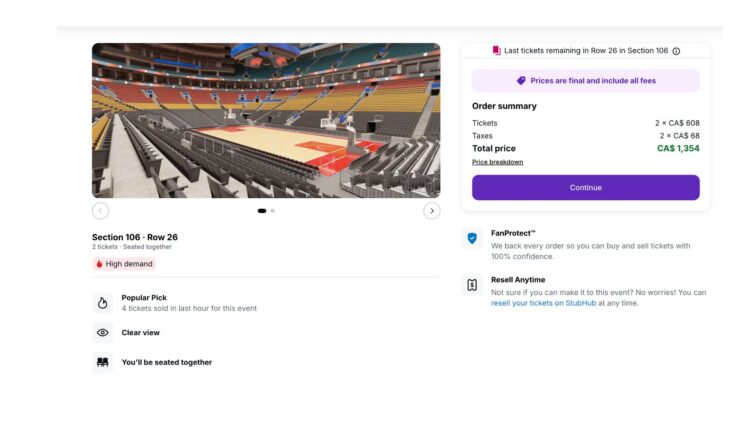Click the Resell Anytime ticket icon

(472, 285)
